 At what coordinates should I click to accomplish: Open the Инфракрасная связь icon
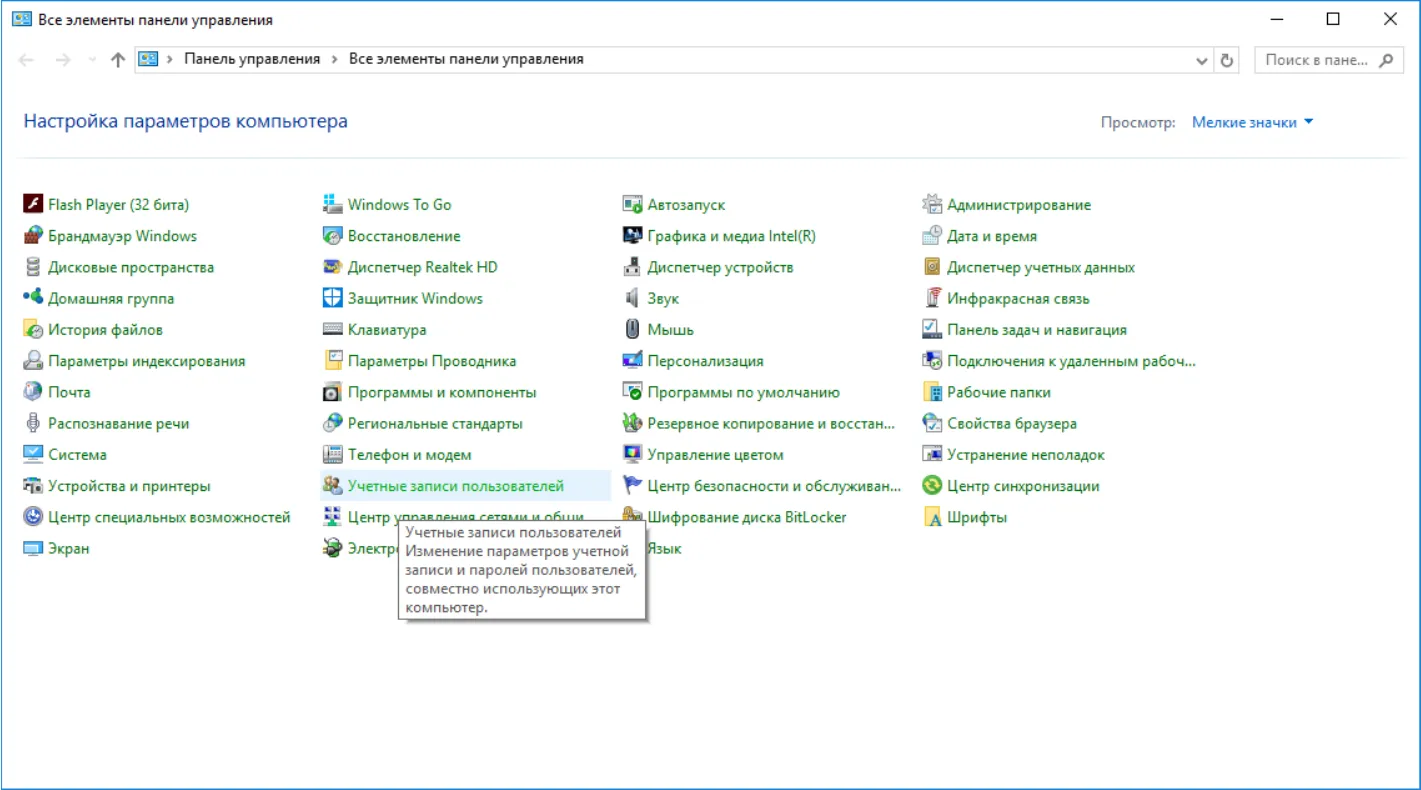click(x=932, y=298)
